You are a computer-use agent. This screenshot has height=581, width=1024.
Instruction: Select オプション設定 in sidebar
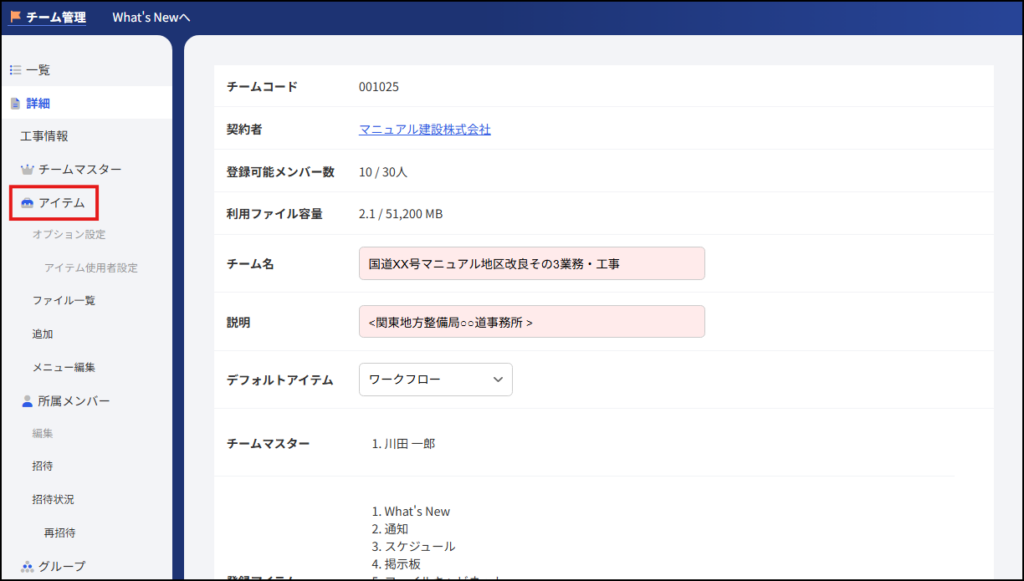click(x=69, y=234)
